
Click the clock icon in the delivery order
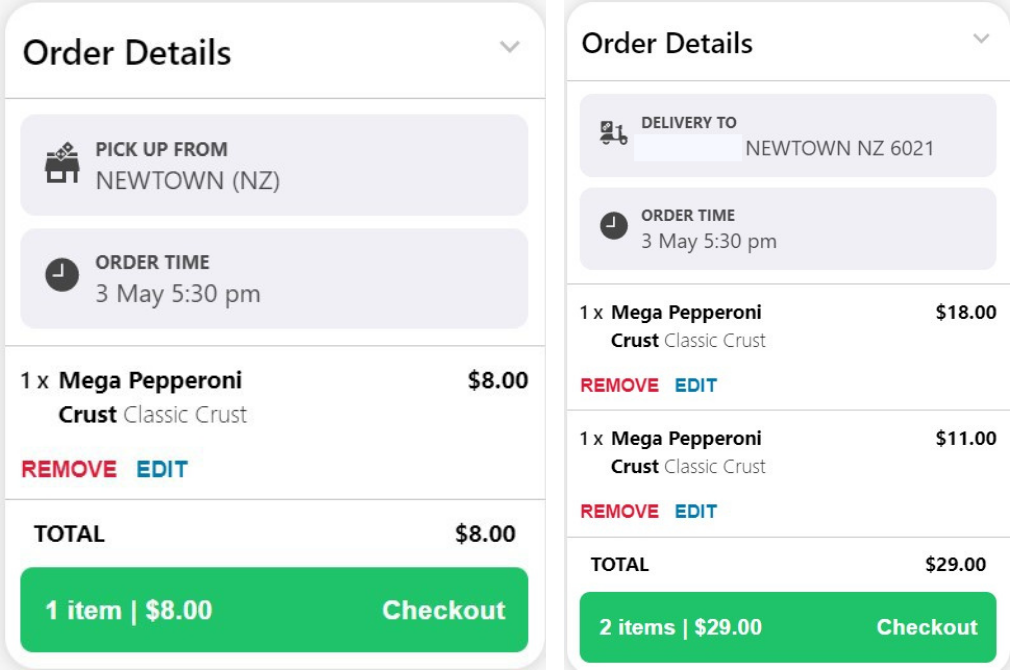(x=613, y=227)
